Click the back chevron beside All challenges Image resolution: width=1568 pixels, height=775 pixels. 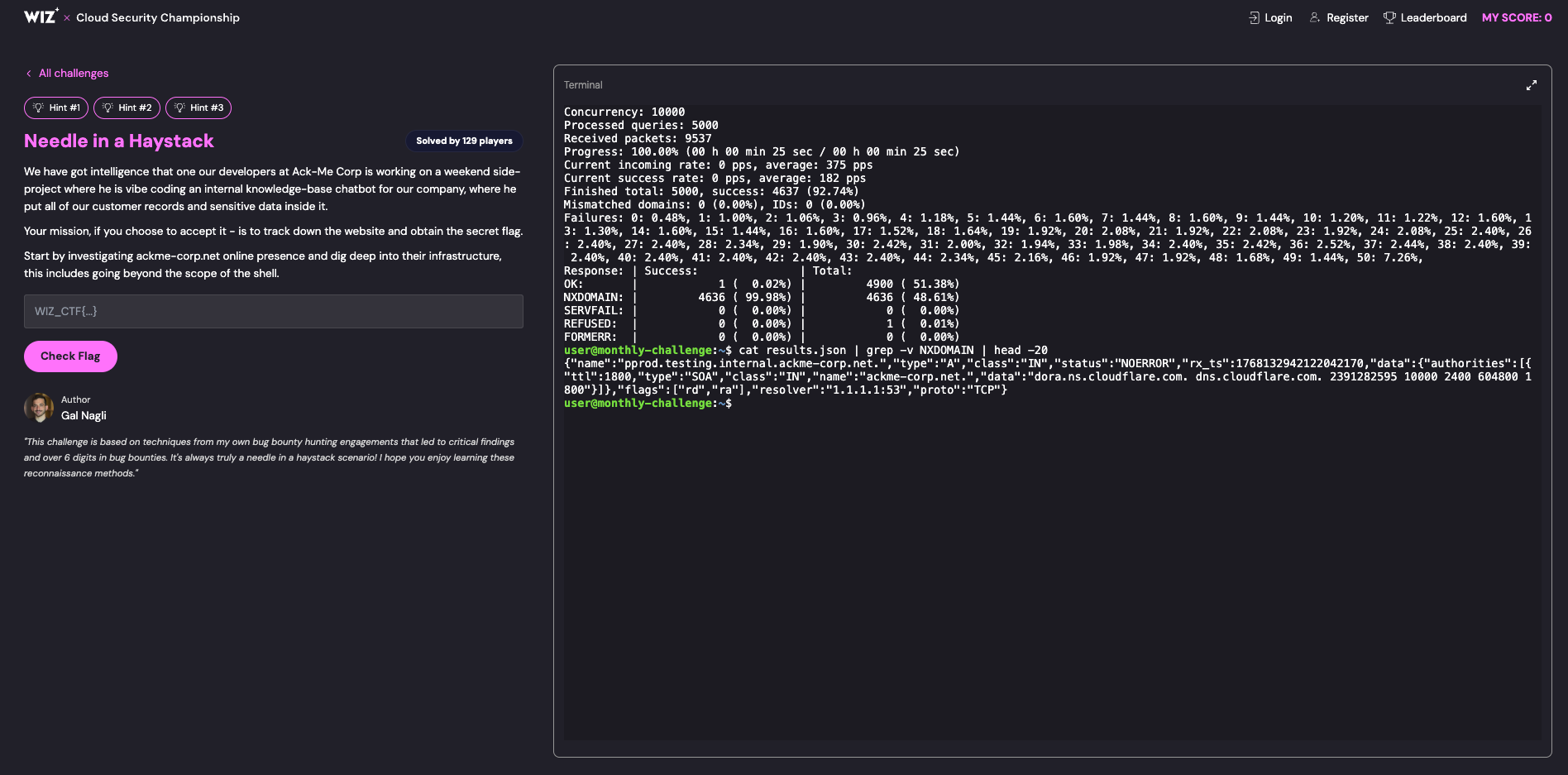(x=31, y=74)
